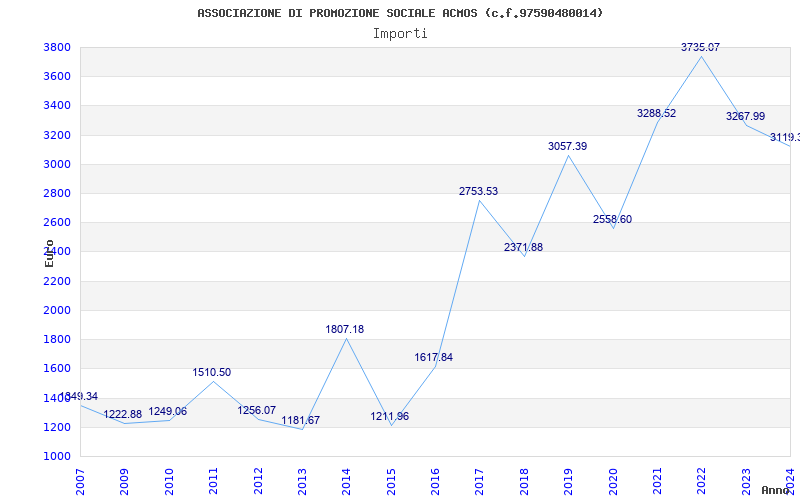This screenshot has width=800, height=500.
Task: Click the y-axis value 3800
Action: click(57, 48)
